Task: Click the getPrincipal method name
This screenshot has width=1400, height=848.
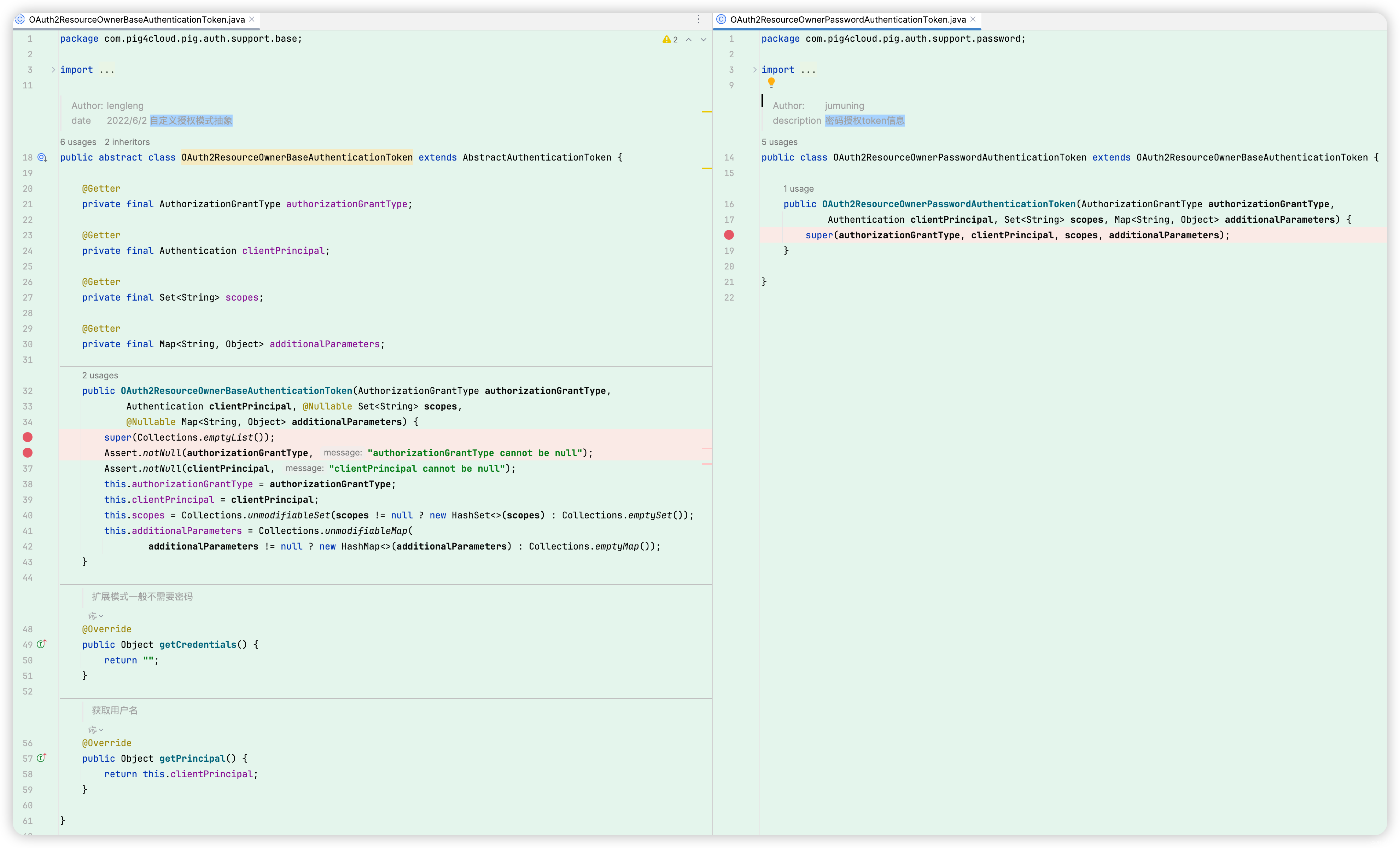Action: (192, 758)
